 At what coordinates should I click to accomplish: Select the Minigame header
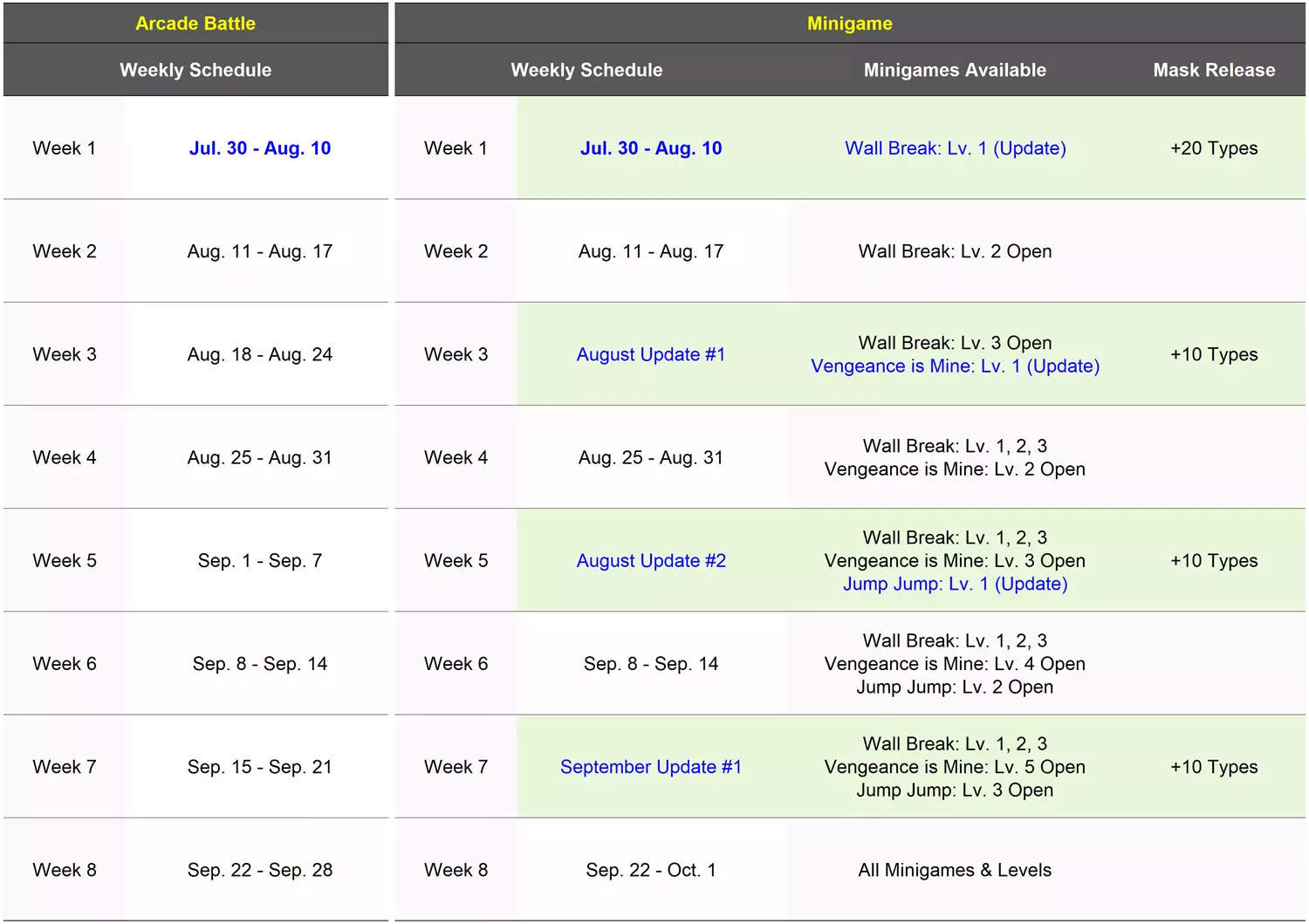point(849,24)
